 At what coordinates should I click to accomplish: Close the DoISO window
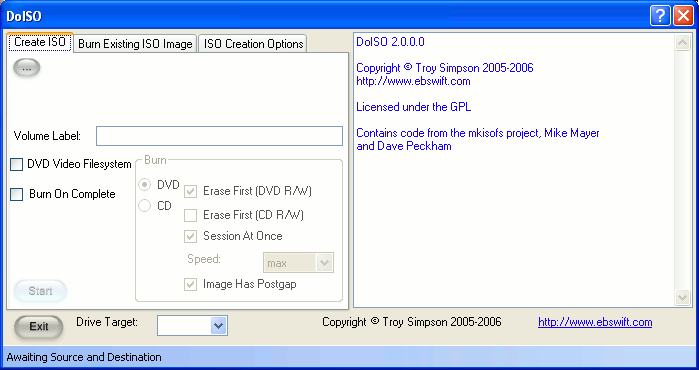click(x=683, y=16)
